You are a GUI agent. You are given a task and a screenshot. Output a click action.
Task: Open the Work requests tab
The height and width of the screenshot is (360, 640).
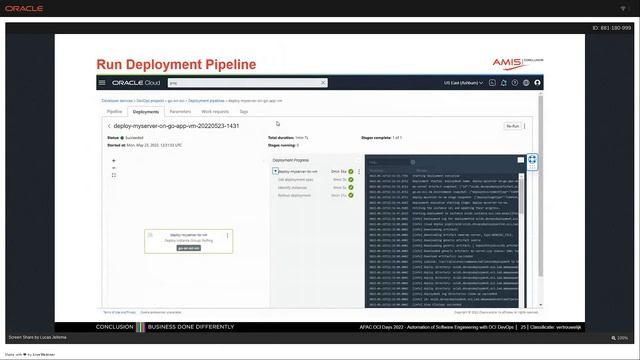[215, 111]
